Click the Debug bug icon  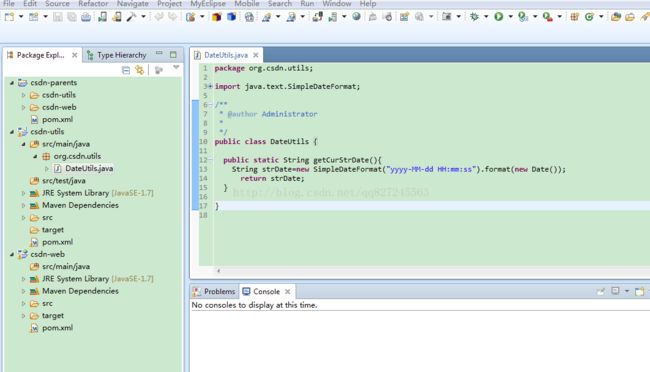[474, 17]
